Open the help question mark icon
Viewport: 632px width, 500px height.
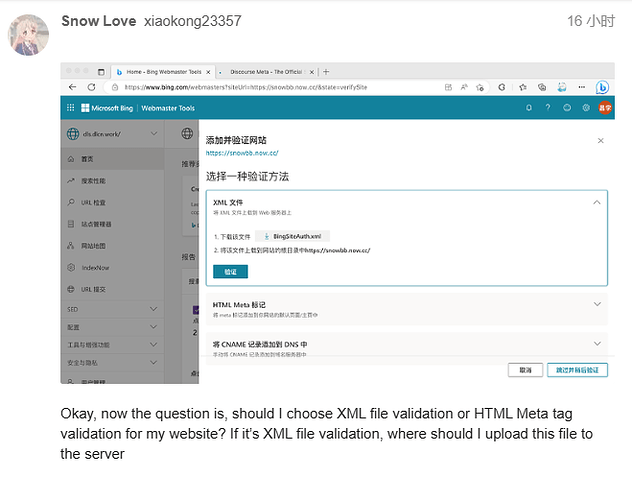pyautogui.click(x=547, y=107)
